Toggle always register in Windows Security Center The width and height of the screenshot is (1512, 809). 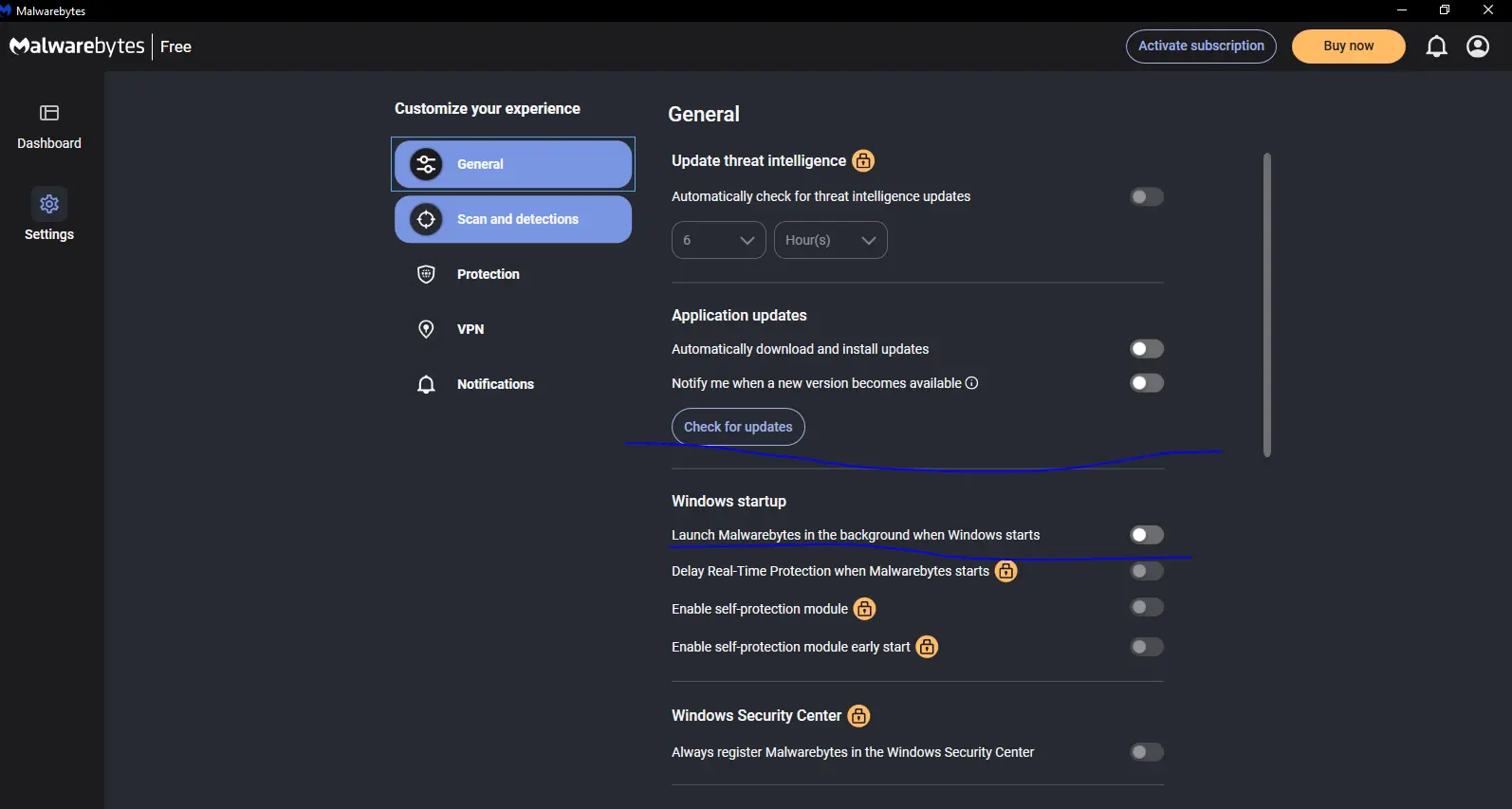tap(1146, 752)
